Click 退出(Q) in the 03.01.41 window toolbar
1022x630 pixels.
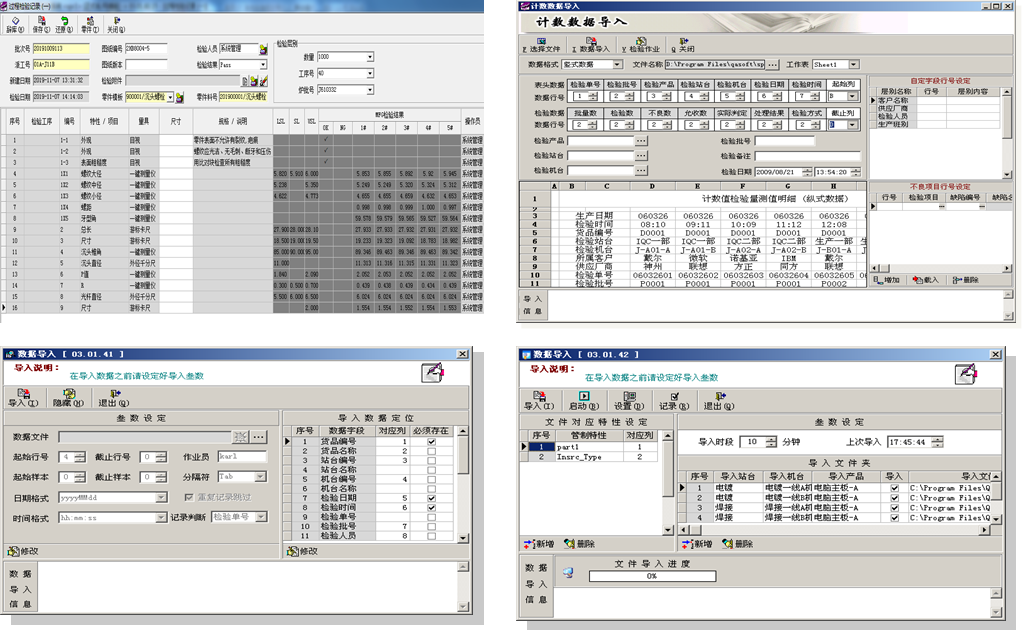coord(114,398)
